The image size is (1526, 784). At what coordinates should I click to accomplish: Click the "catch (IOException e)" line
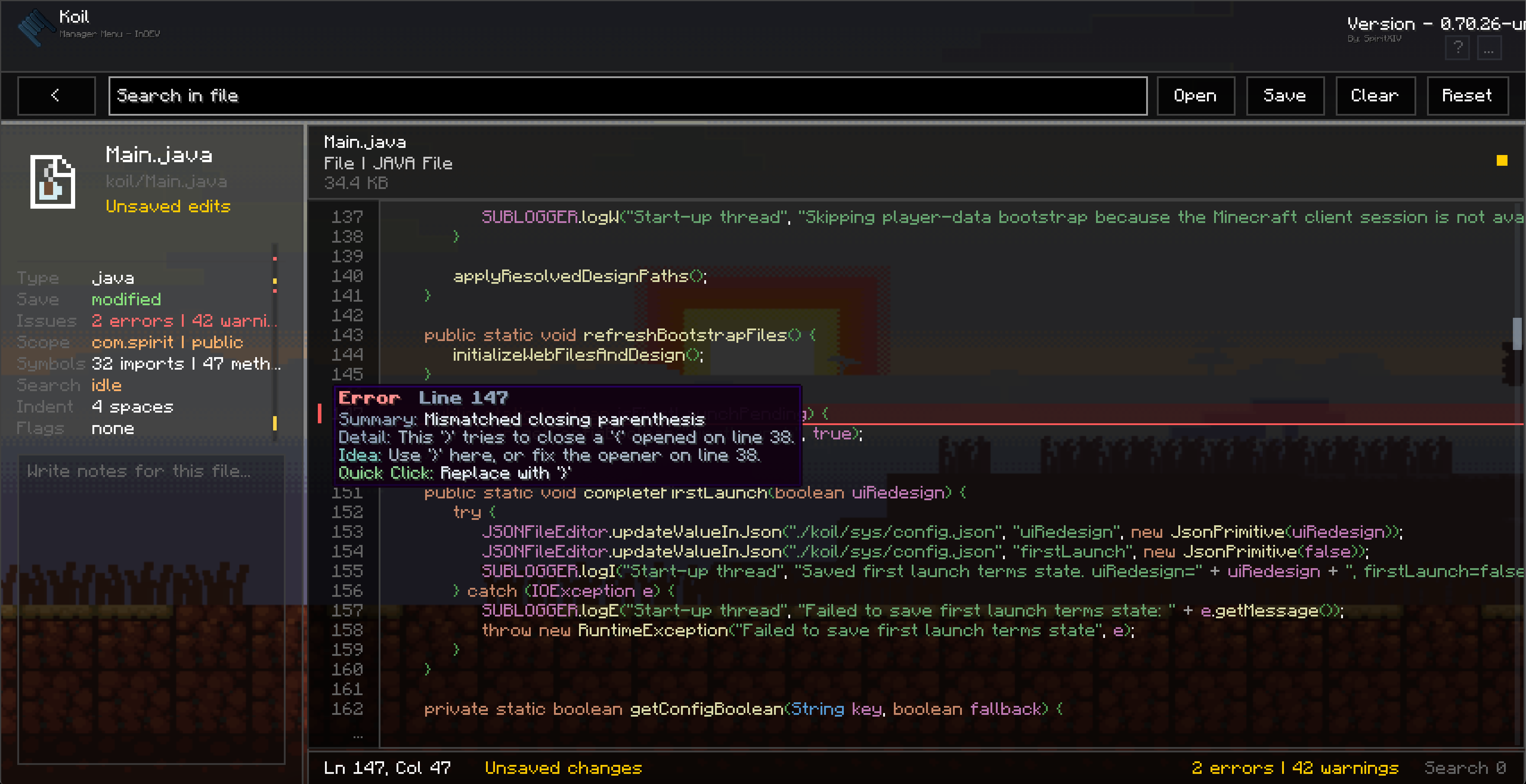(564, 591)
